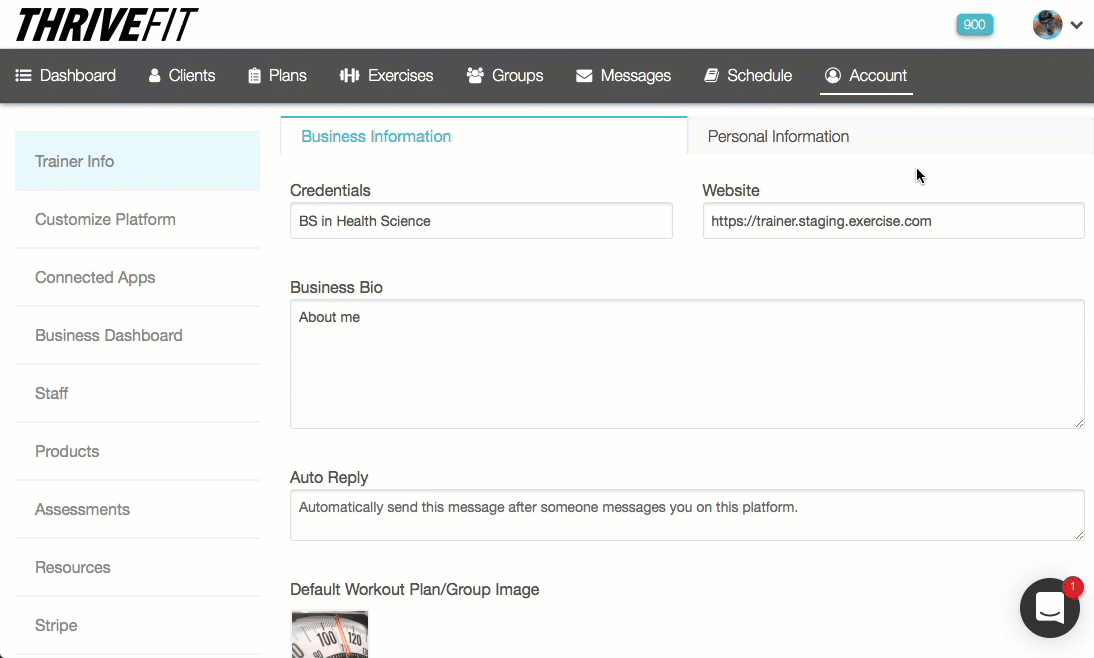1094x658 pixels.
Task: Click Business Bio resize handle
Action: point(1079,423)
